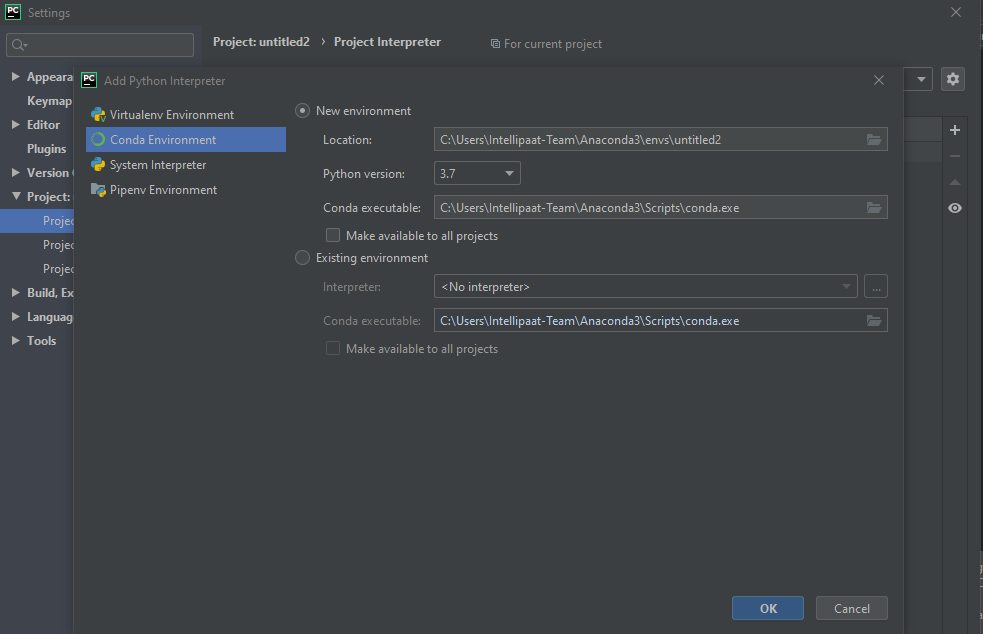Click the Settings search magnifier icon
Viewport: 983px width, 634px height.
(19, 45)
